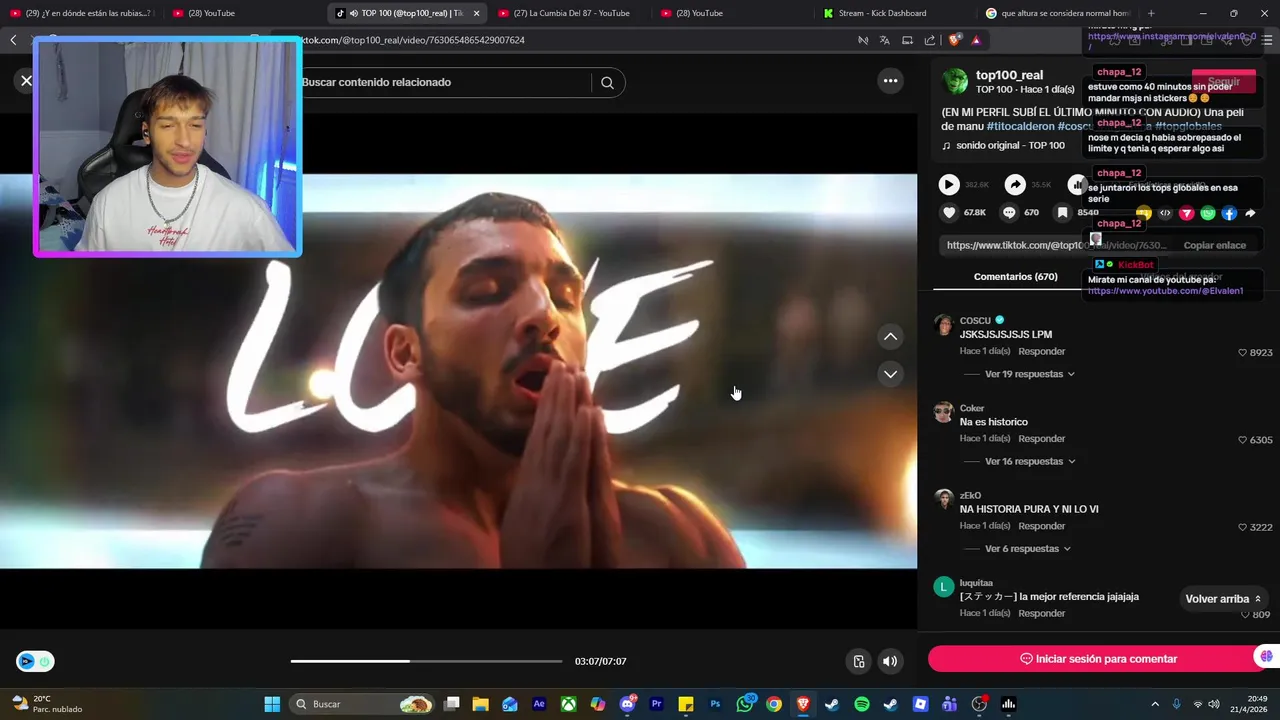Click the video progress bar

(426, 661)
